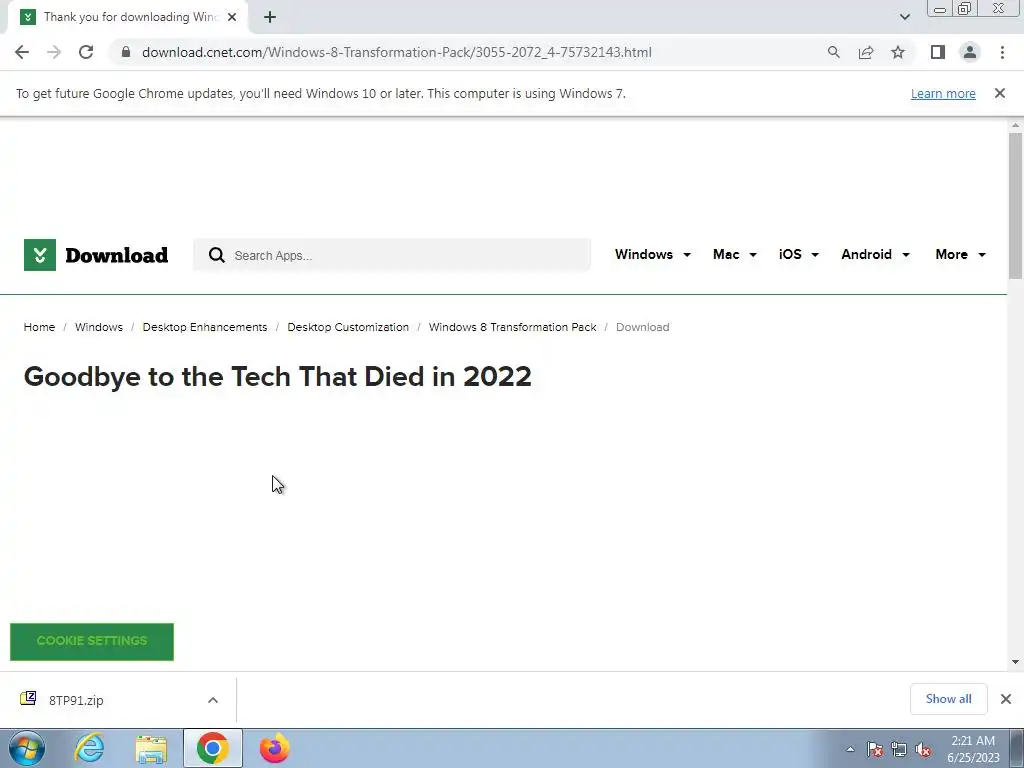Click the COOKIE SETTINGS button

coord(92,641)
